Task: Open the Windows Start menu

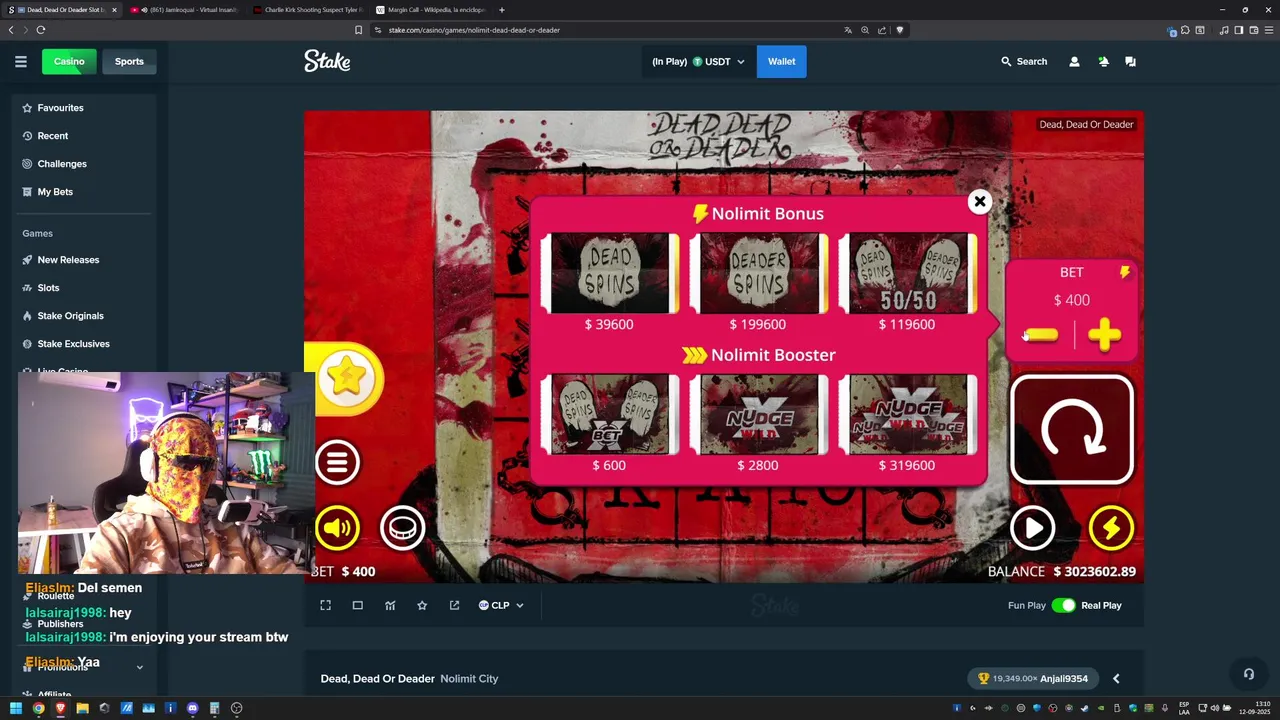Action: coord(16,708)
